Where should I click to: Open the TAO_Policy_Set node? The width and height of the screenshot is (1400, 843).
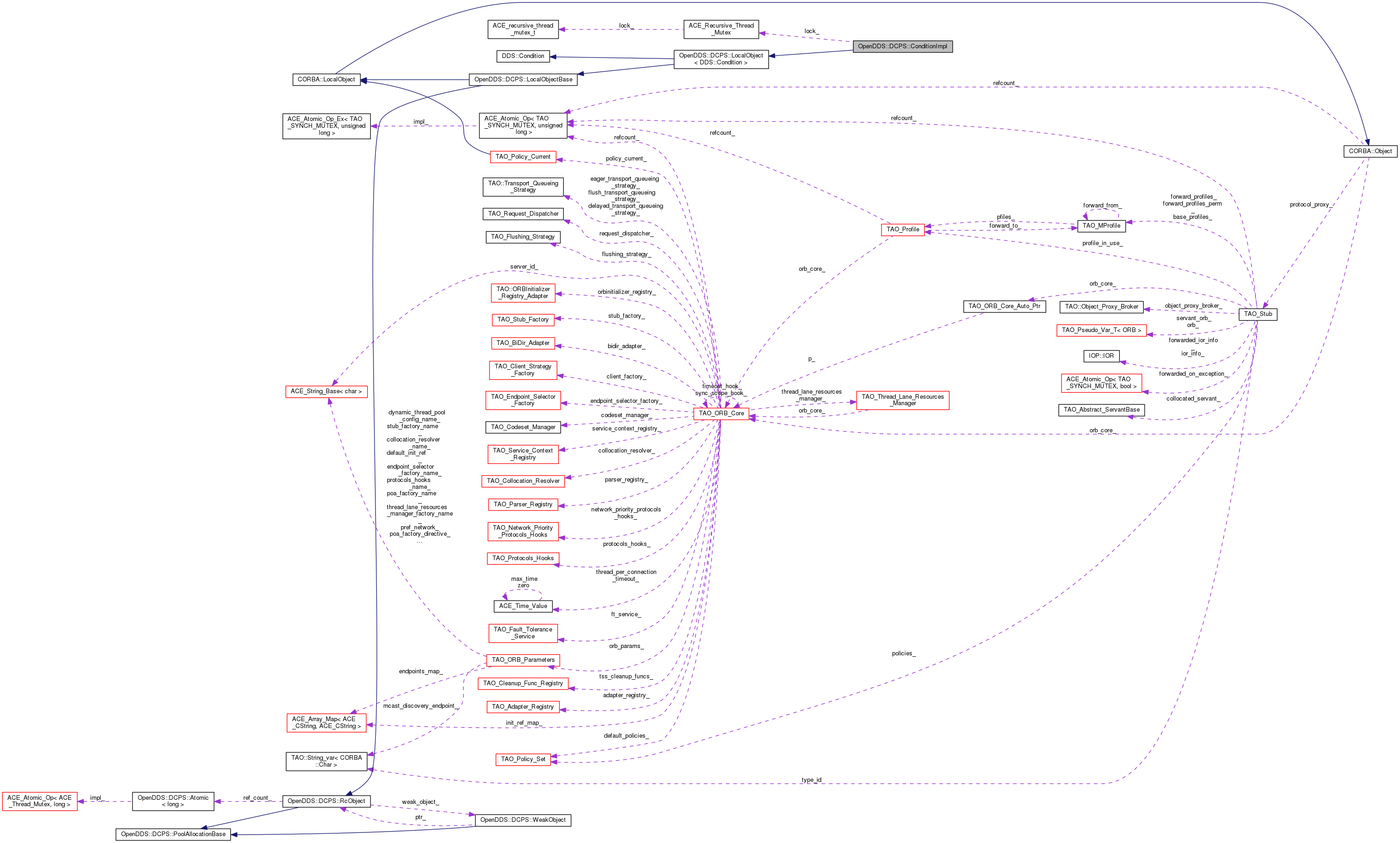click(523, 759)
